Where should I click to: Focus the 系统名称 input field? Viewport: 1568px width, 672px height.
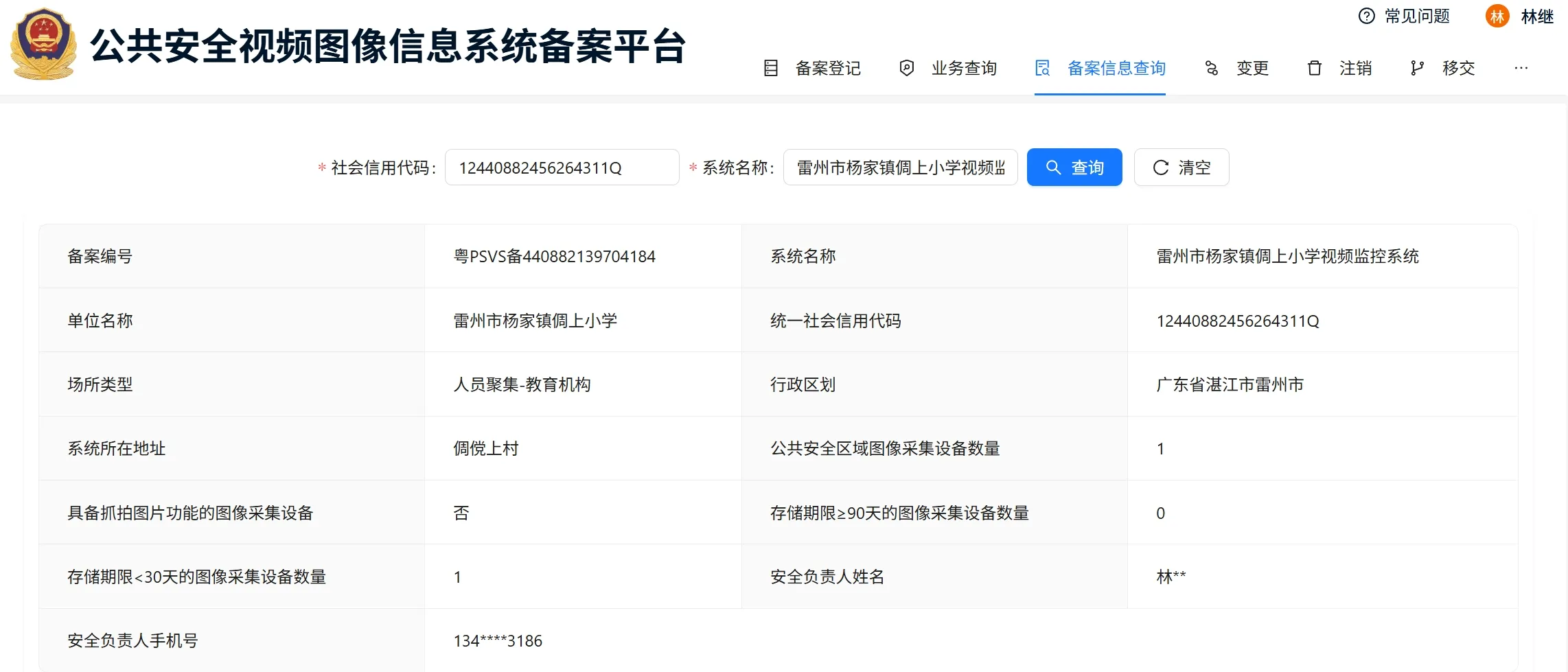(901, 167)
